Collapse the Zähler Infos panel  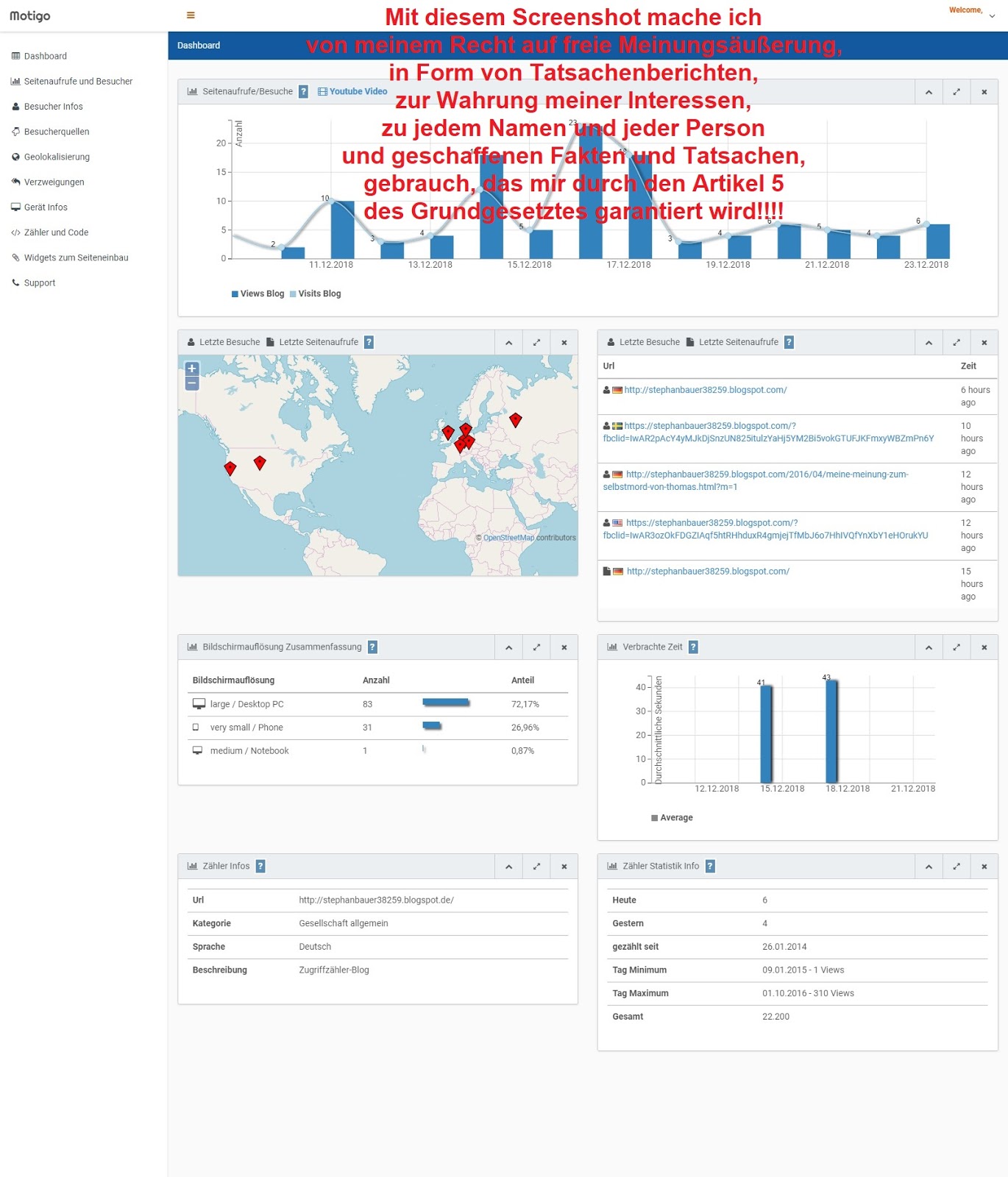(508, 867)
